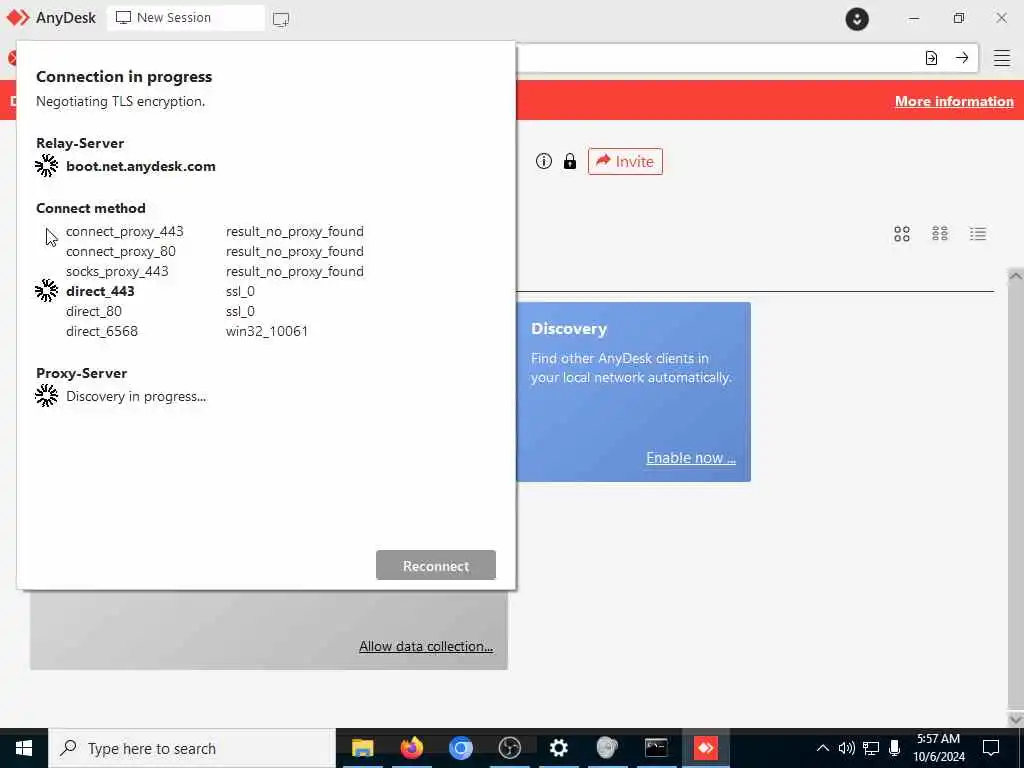
Task: Click Enable now link in Discovery card
Action: click(x=691, y=458)
